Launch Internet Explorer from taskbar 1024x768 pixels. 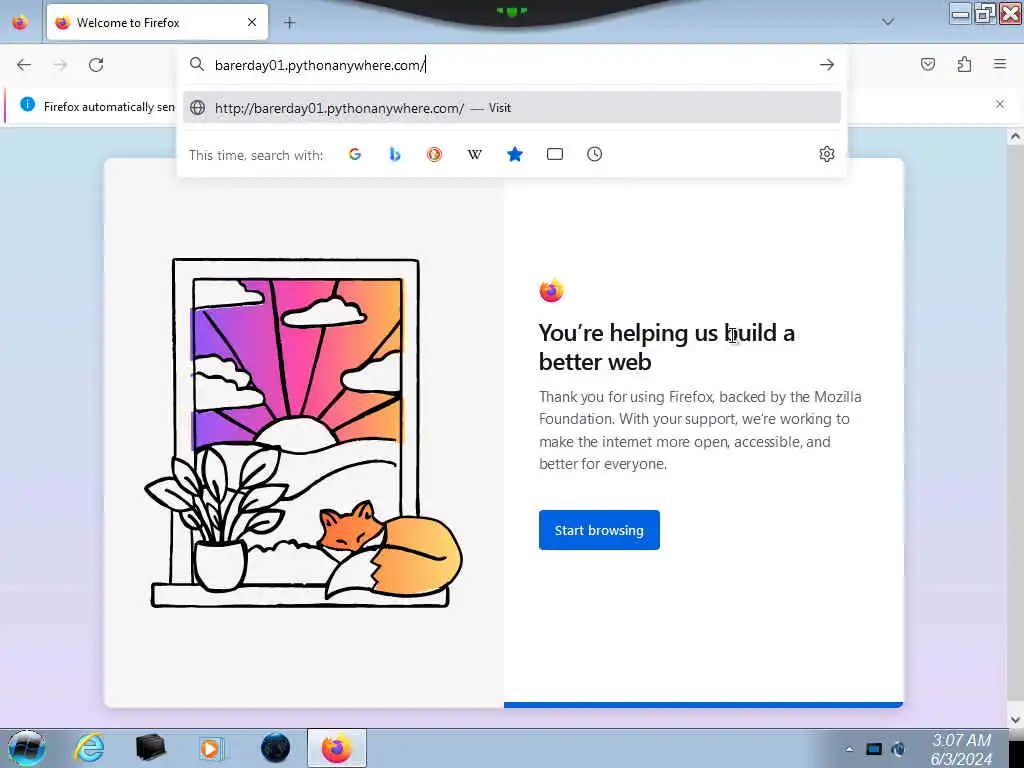click(x=89, y=748)
